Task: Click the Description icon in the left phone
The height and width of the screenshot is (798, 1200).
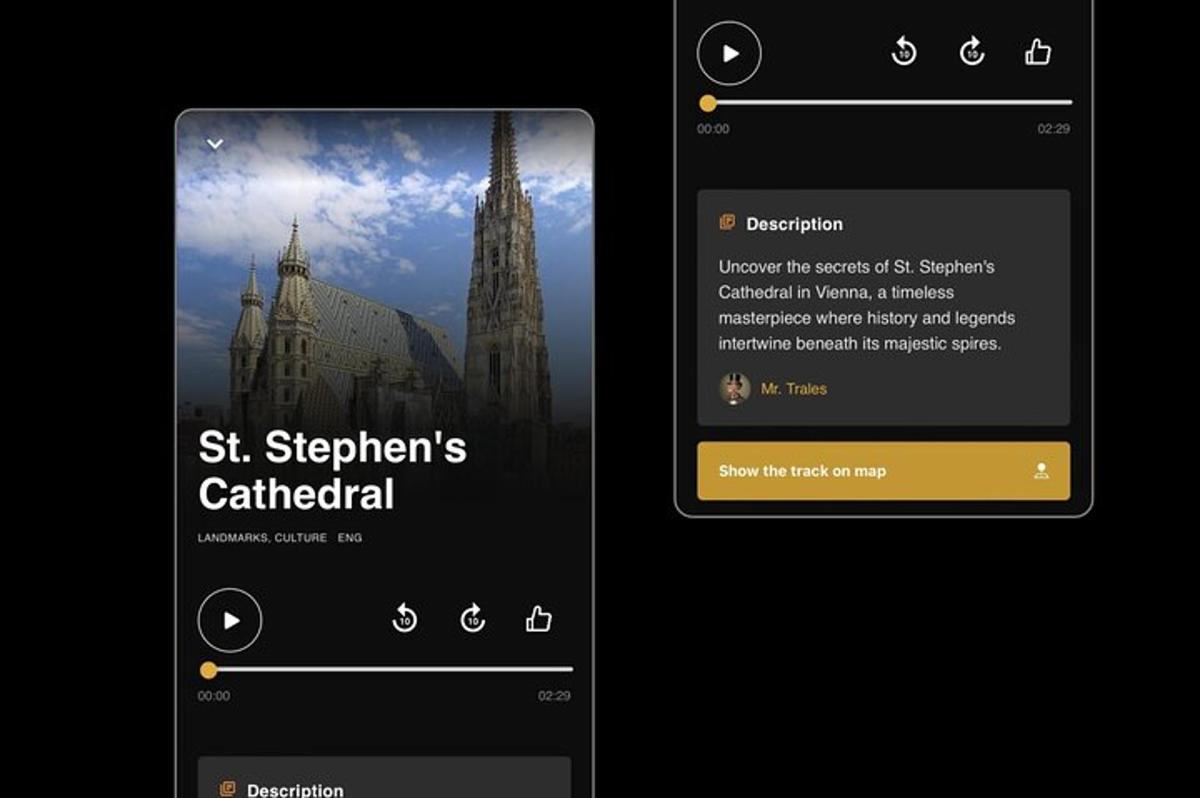Action: coord(227,789)
